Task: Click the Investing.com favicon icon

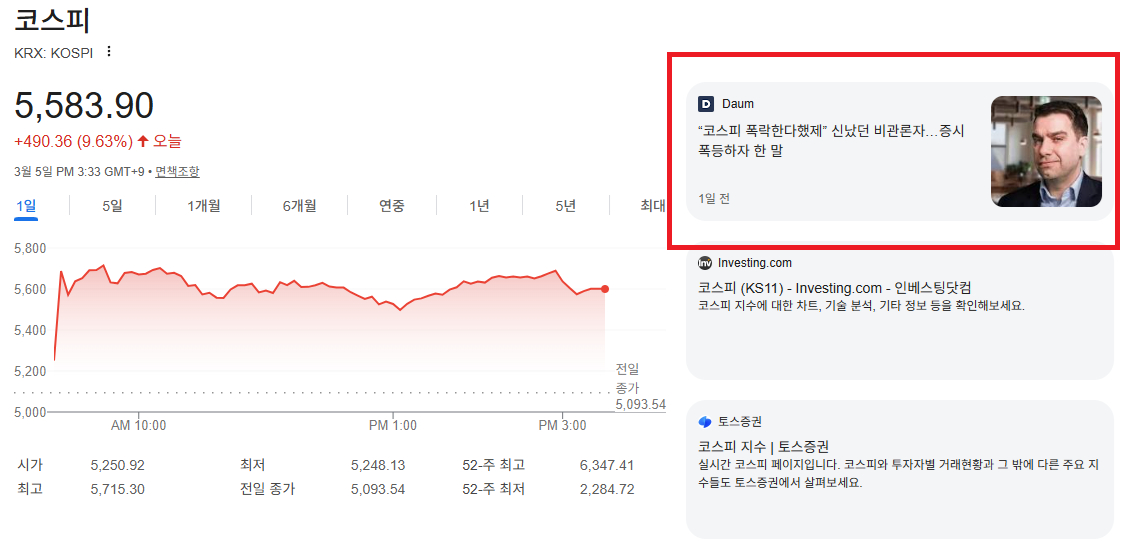Action: (x=705, y=263)
